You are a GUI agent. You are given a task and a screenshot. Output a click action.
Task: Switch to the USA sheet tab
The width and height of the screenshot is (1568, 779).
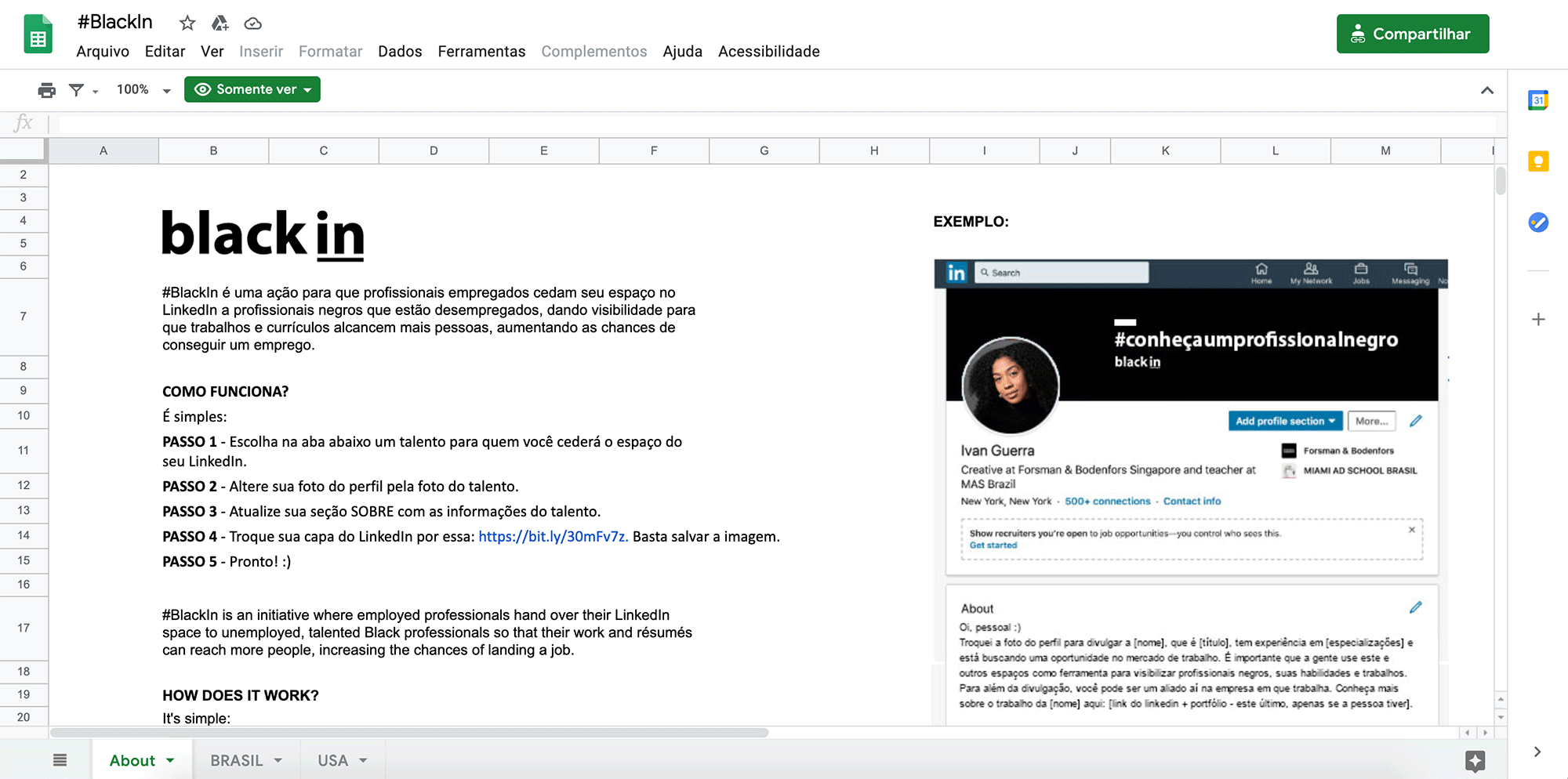click(332, 760)
